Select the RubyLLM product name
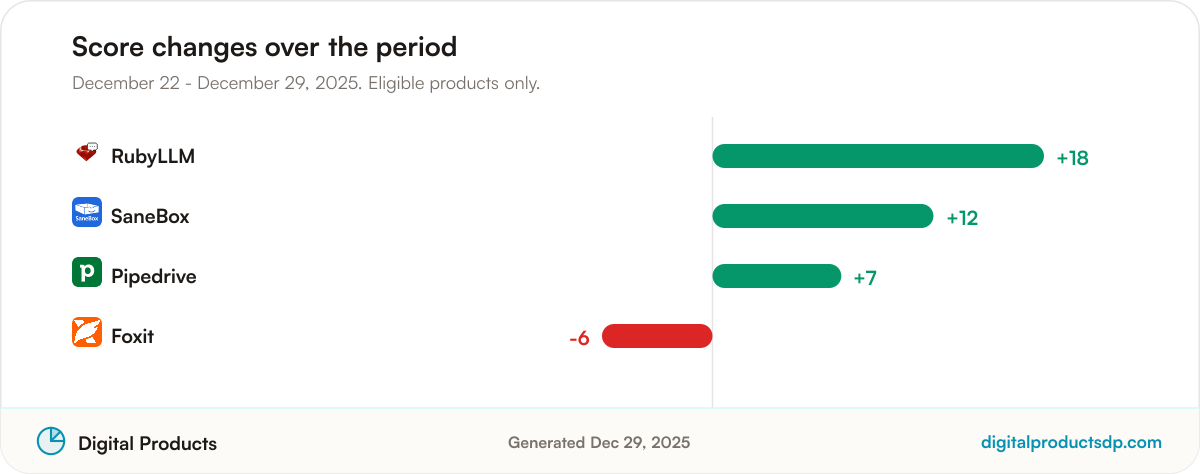1200x474 pixels. (x=153, y=157)
